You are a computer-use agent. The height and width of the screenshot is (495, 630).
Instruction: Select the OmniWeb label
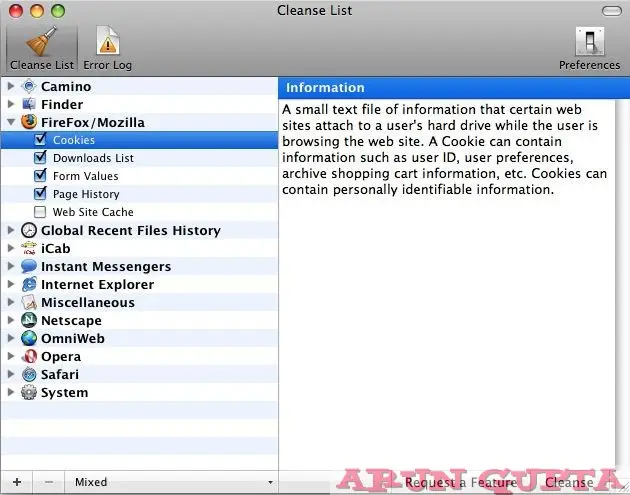coord(73,339)
